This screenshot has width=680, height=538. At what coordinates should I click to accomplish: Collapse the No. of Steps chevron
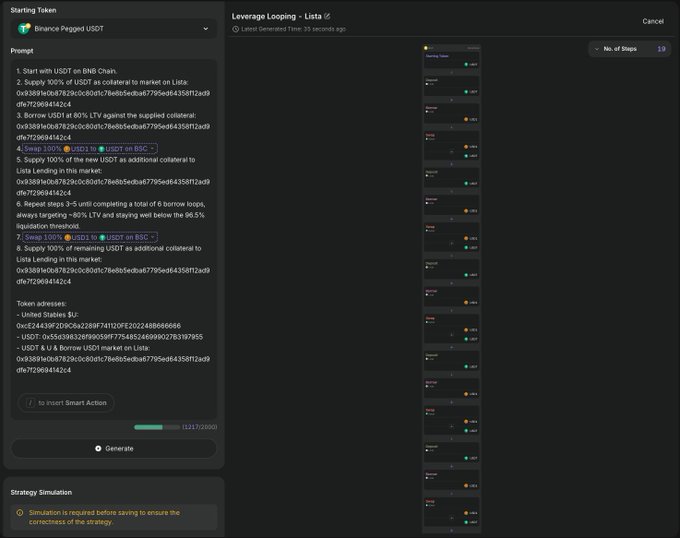[597, 49]
